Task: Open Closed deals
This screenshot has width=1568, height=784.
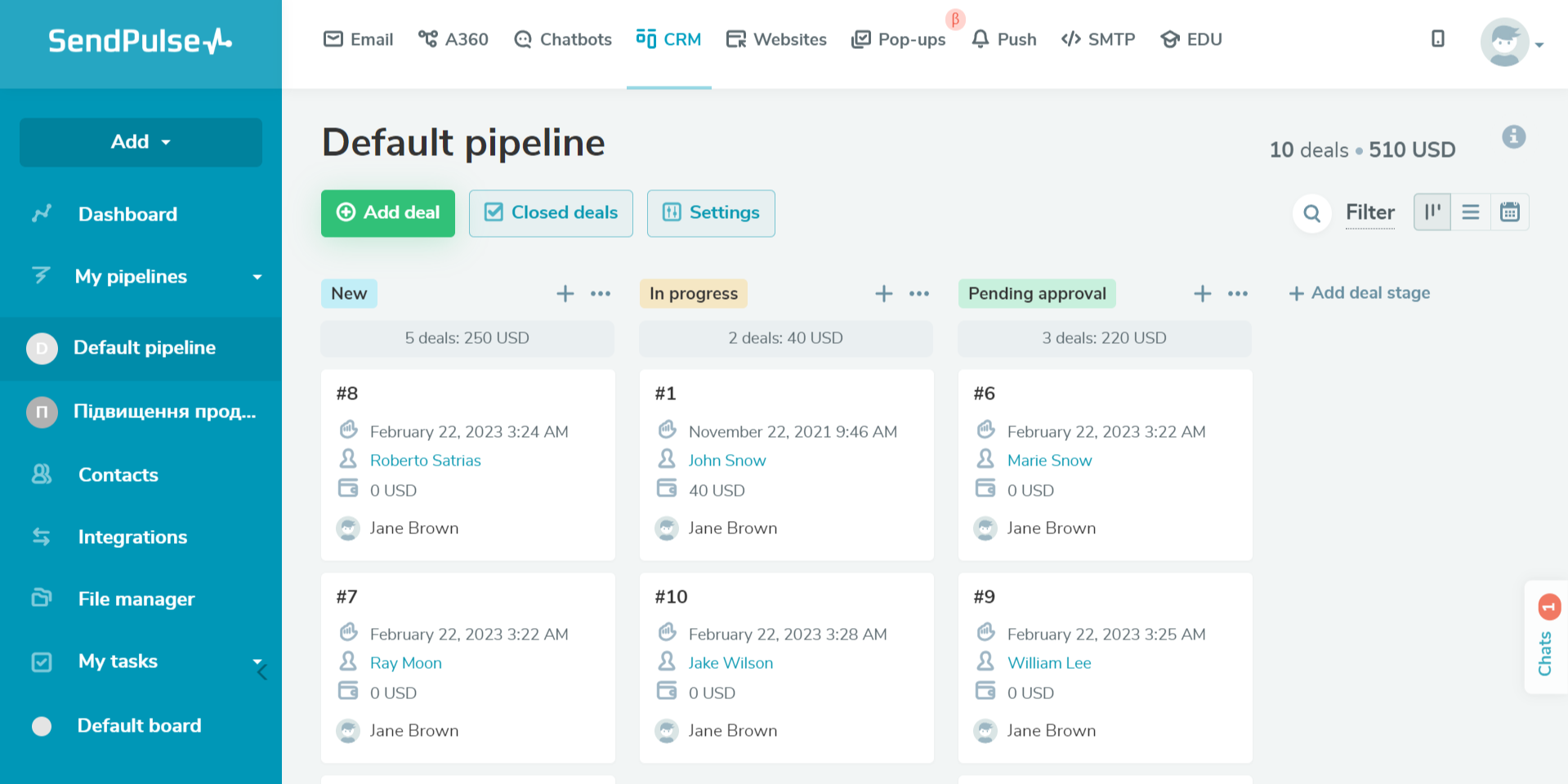Action: (x=551, y=213)
